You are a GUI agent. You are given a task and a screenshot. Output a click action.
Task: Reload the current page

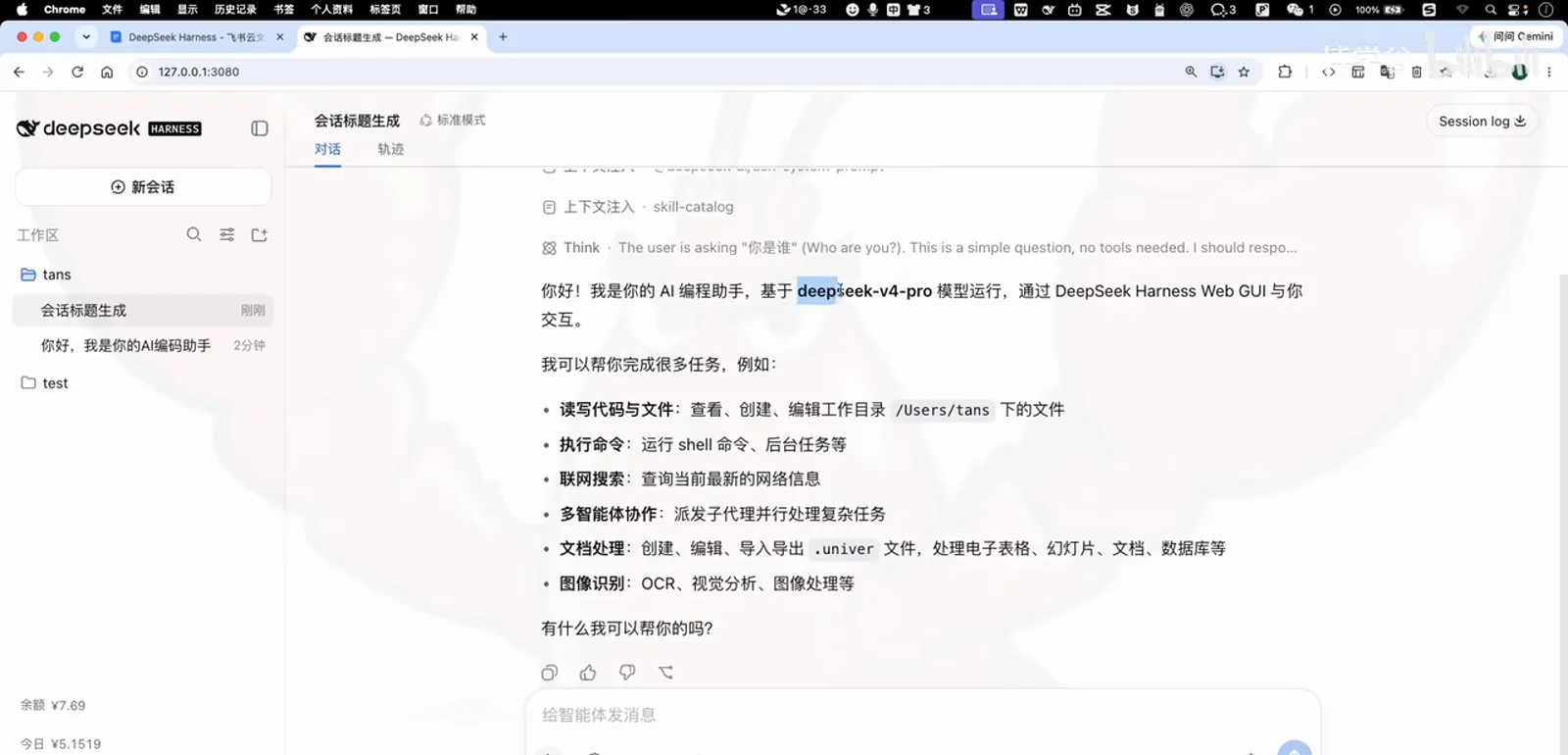[x=77, y=72]
